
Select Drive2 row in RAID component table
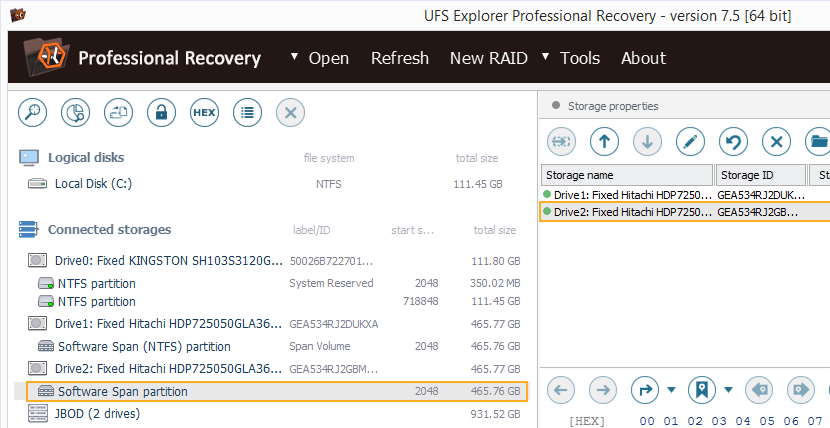685,212
